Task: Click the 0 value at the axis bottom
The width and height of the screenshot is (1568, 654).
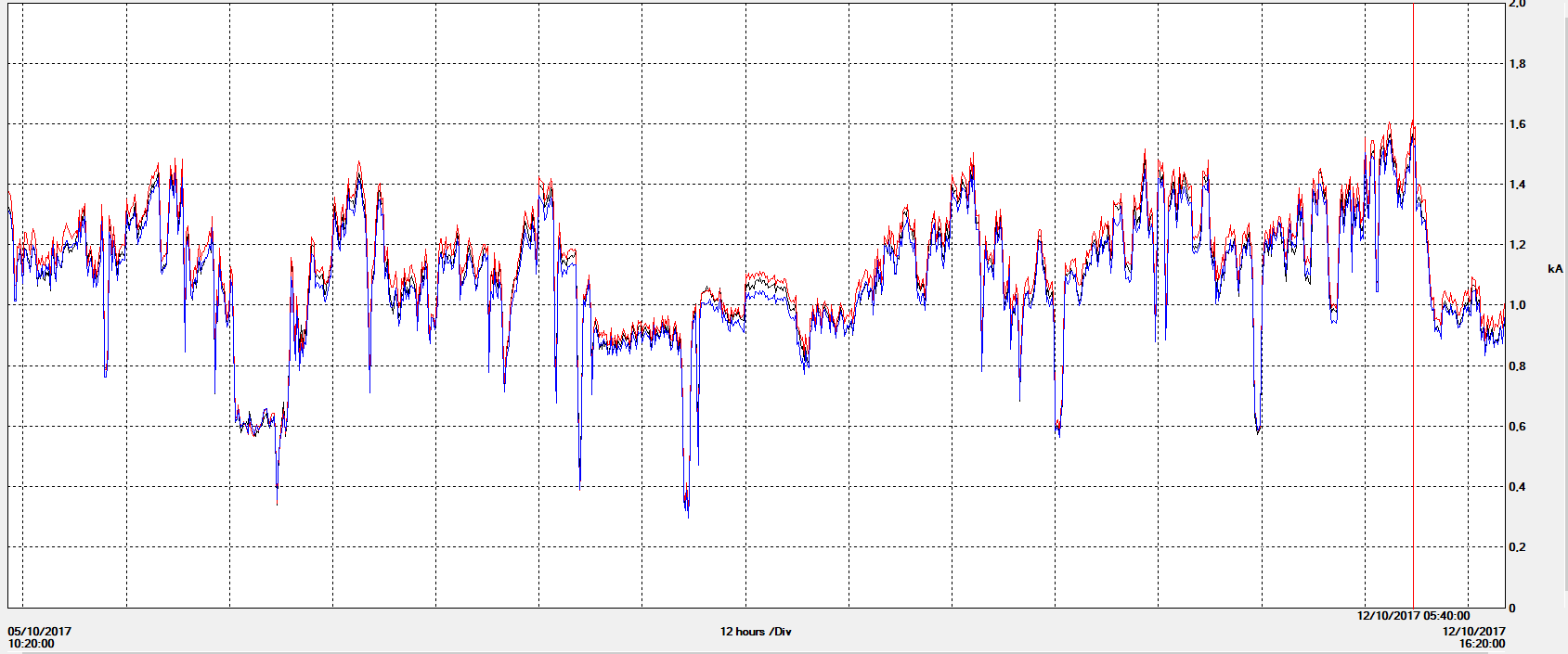Action: 1512,609
